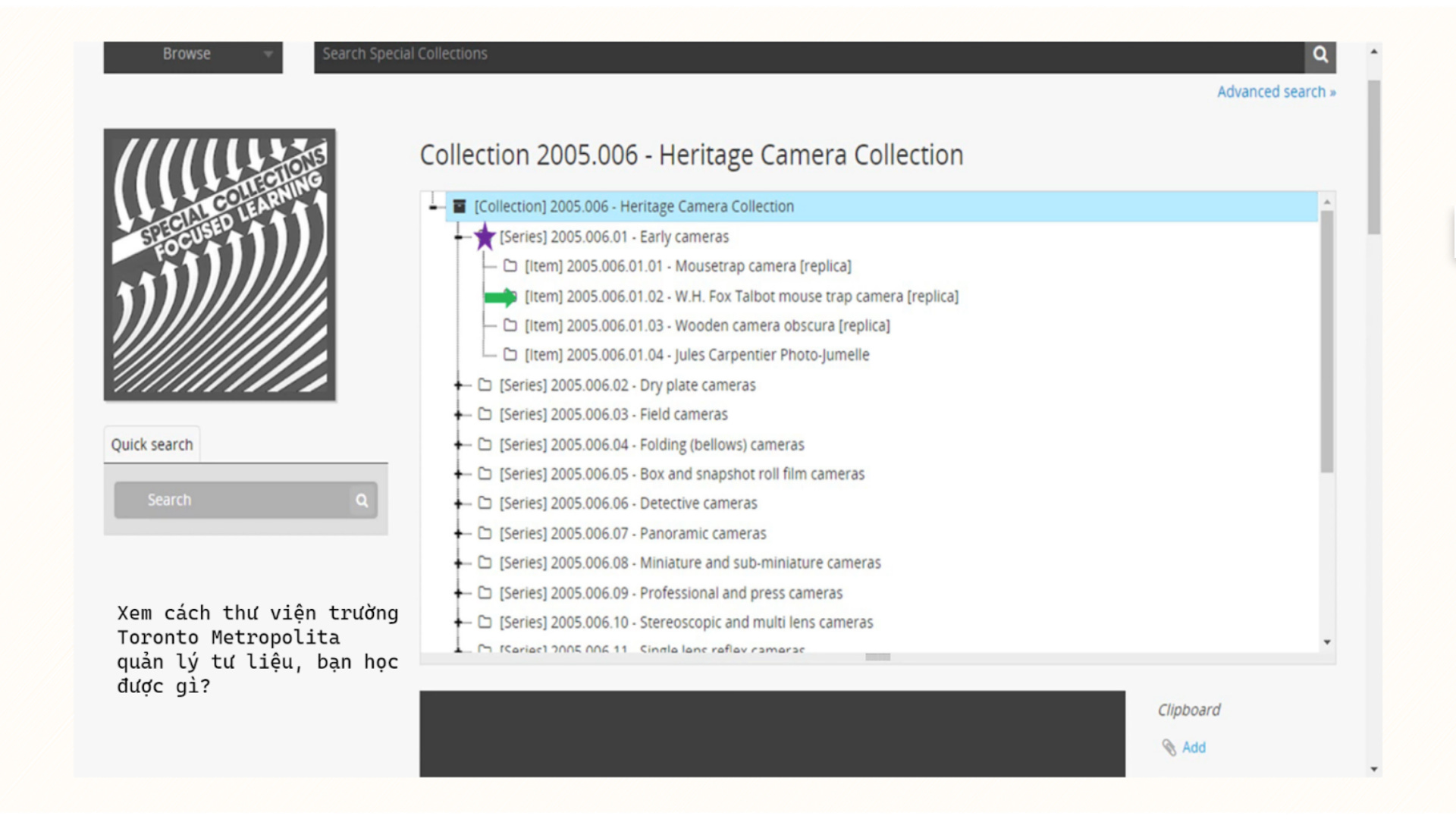Click the purple star beside Early cameras
Screen dimensions: 1456x819
(x=485, y=237)
